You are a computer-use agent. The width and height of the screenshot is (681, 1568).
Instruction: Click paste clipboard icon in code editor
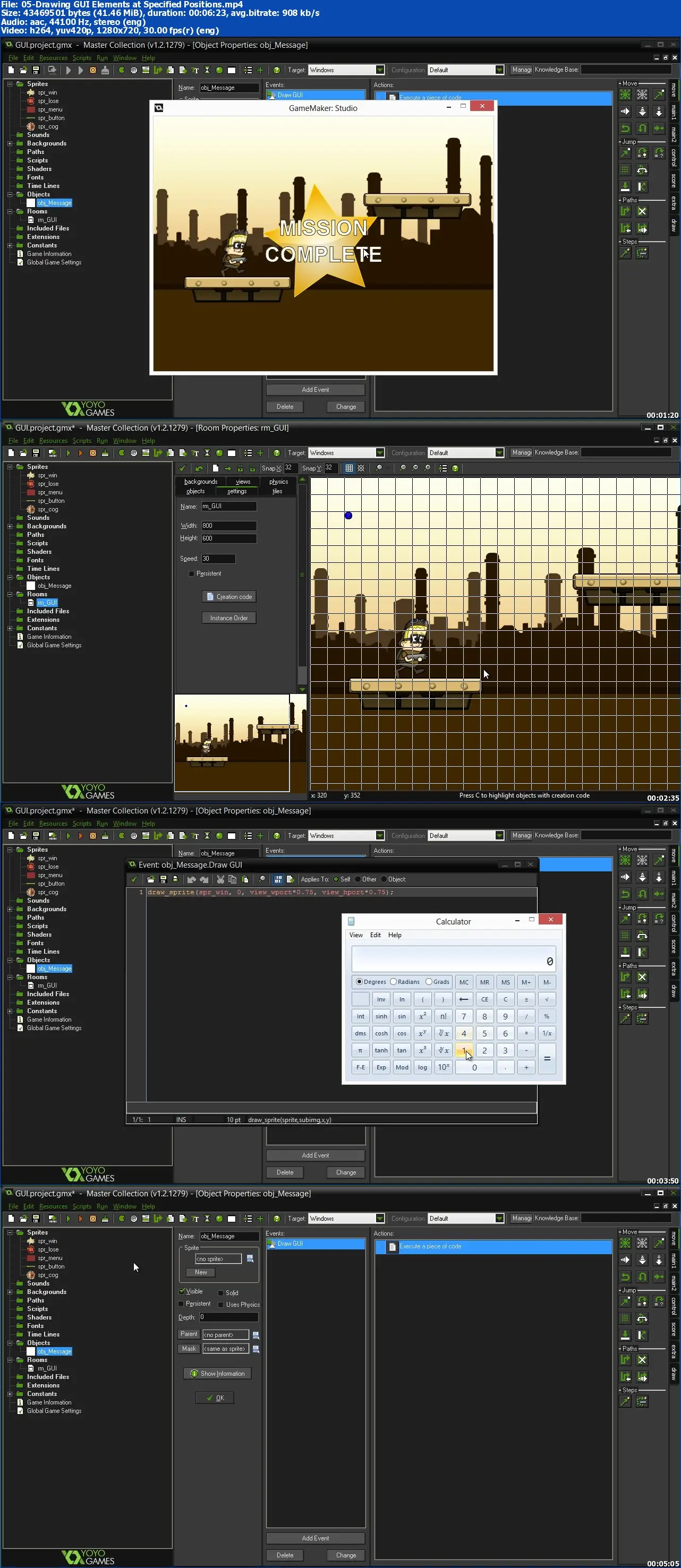coord(245,879)
